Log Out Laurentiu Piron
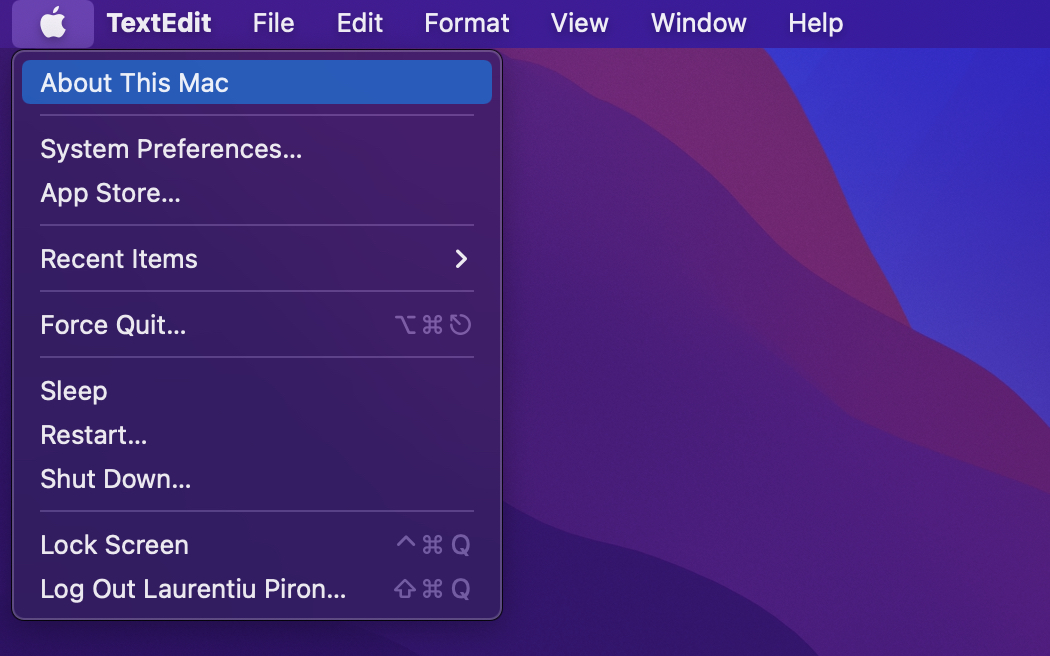1050x656 pixels. point(193,589)
